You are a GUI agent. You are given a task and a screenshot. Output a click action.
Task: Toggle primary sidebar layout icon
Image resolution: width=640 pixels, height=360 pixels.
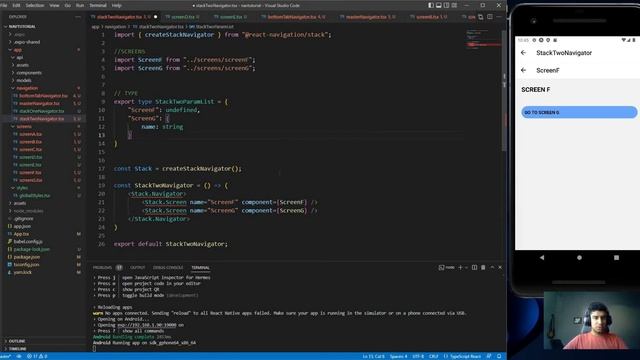tap(431, 5)
